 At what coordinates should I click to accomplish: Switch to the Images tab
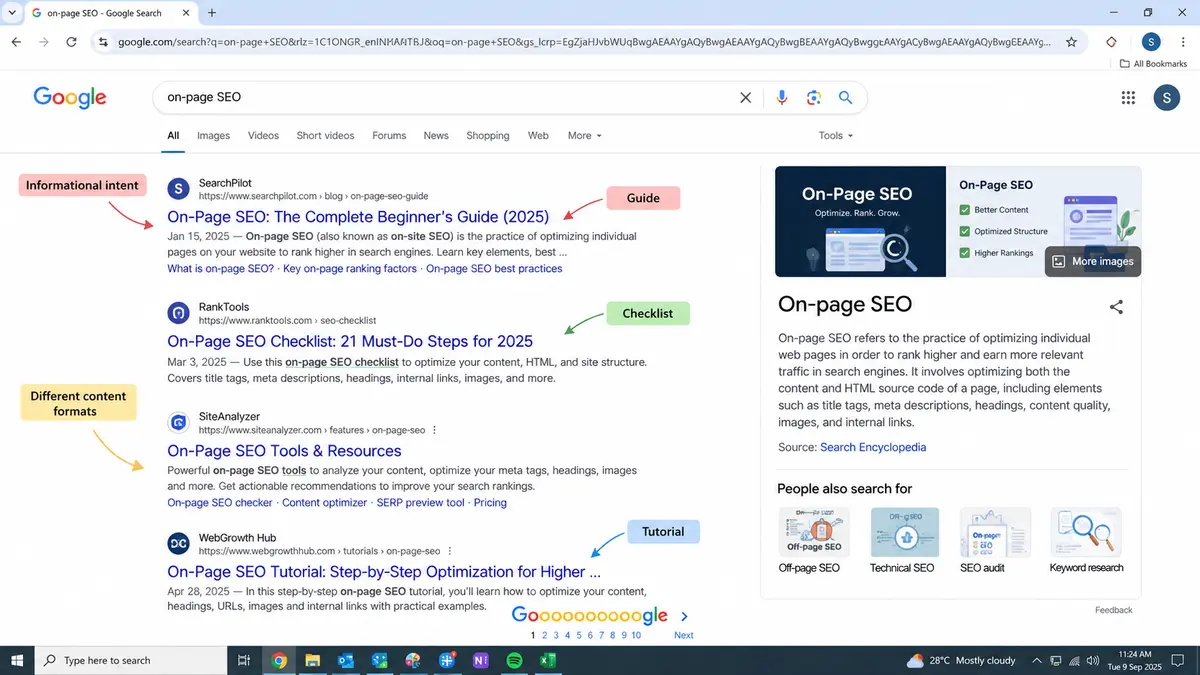(213, 135)
